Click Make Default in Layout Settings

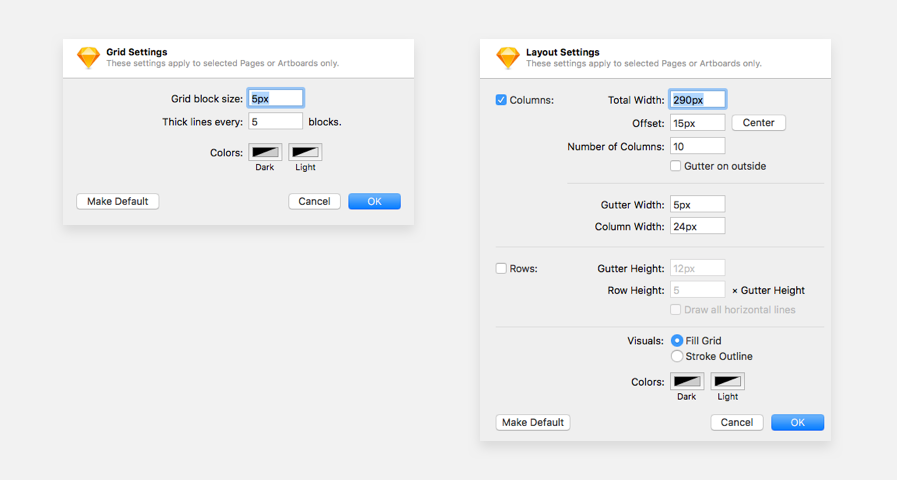[x=533, y=422]
